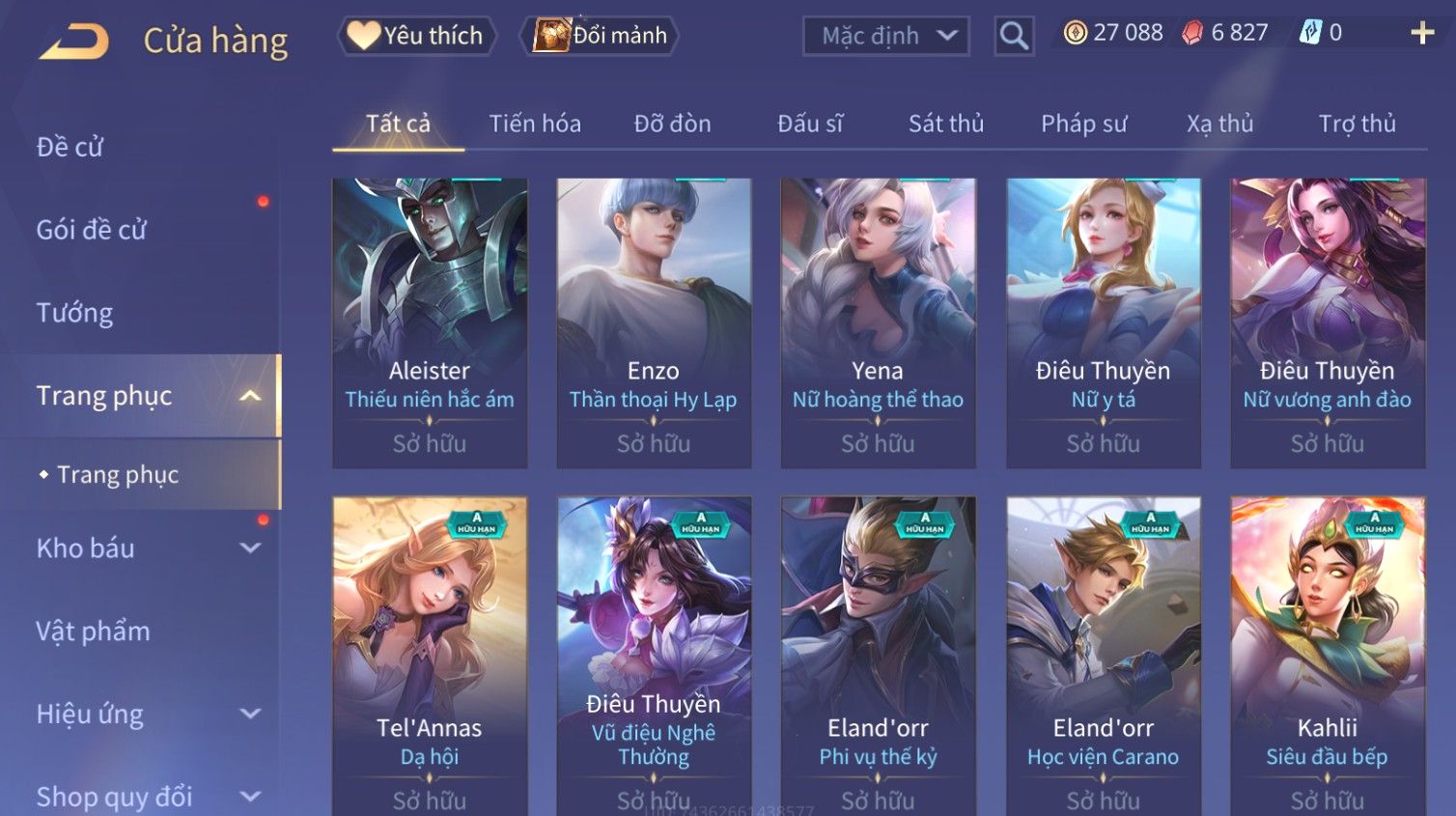Collapse the Trang phục sidebar section
Viewport: 1456px width, 816px height.
click(250, 396)
